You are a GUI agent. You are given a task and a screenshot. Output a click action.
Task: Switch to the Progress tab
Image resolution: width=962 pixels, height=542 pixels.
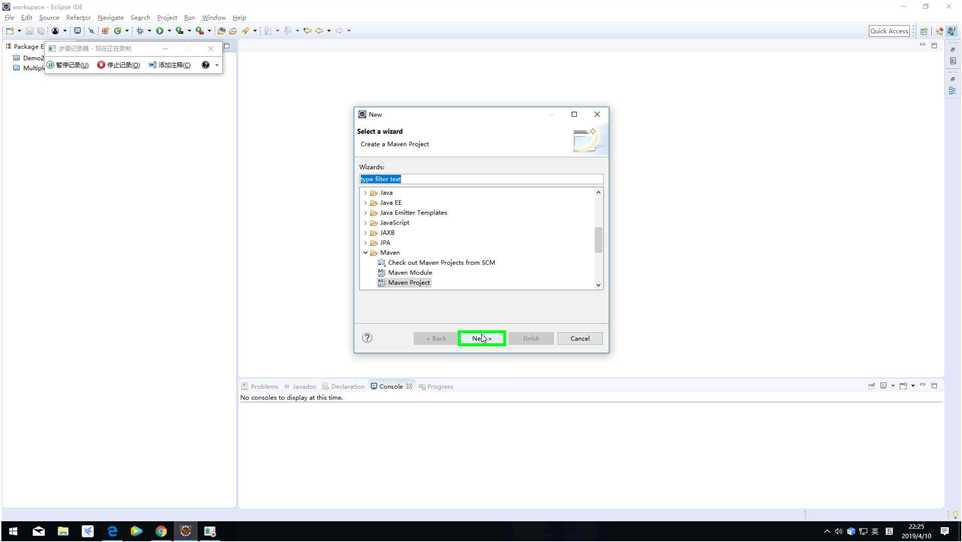point(436,387)
